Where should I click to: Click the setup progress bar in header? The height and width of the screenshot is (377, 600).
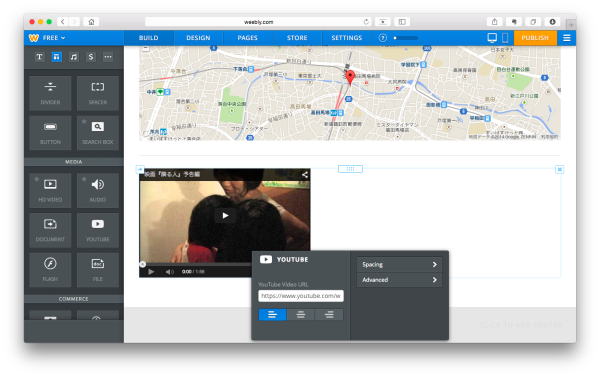406,38
